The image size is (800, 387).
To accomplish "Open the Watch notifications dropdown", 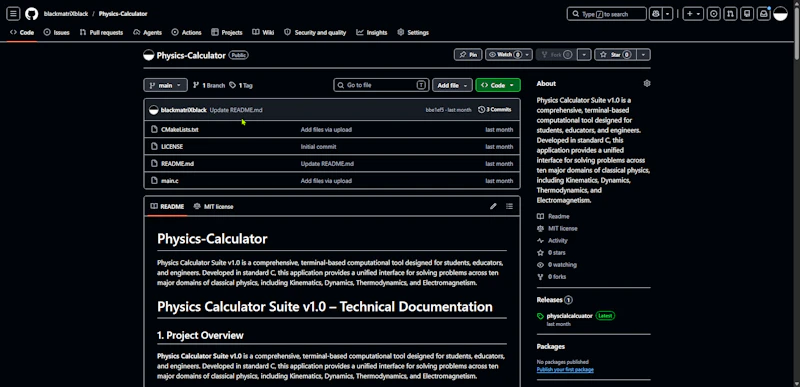I will pos(509,55).
